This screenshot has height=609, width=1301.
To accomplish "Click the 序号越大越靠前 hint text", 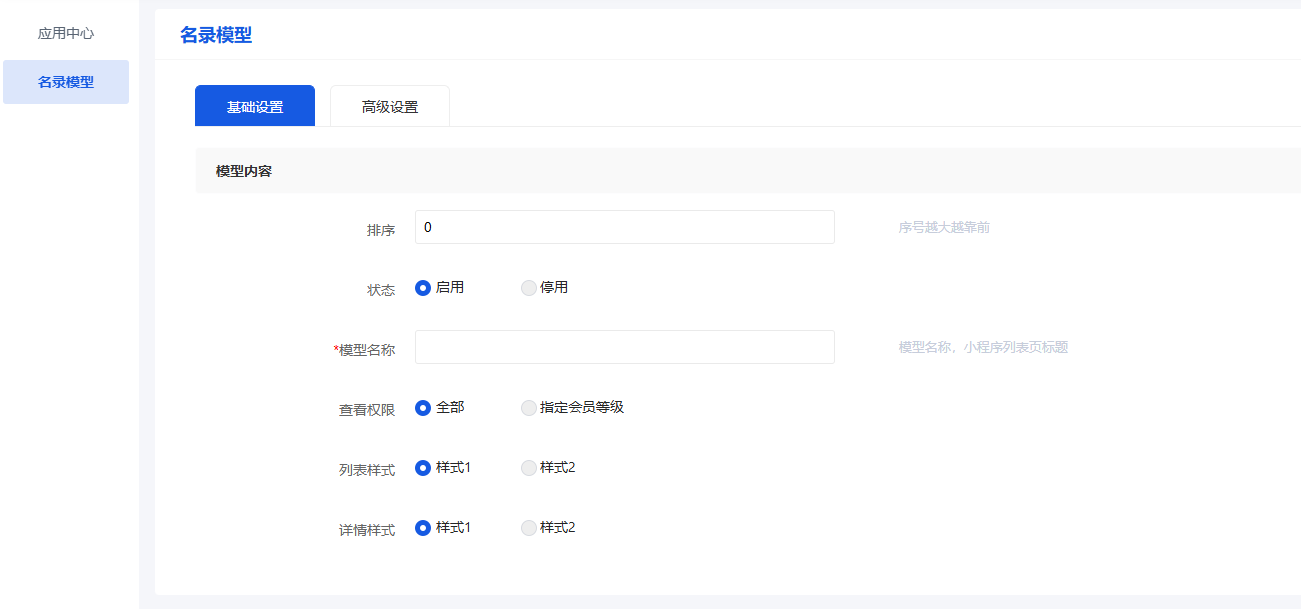I will tap(944, 228).
